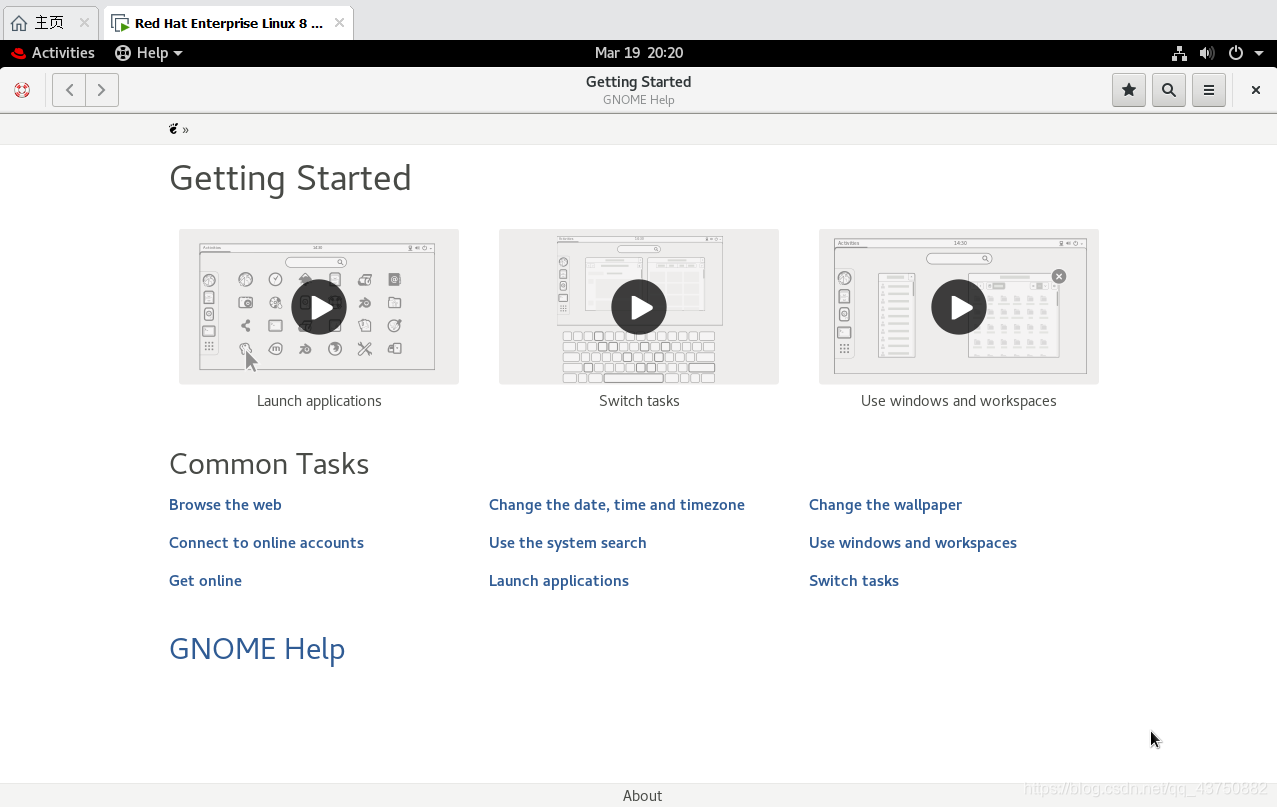The image size is (1277, 807).
Task: Open the GNOME Help heading link
Action: click(x=257, y=649)
